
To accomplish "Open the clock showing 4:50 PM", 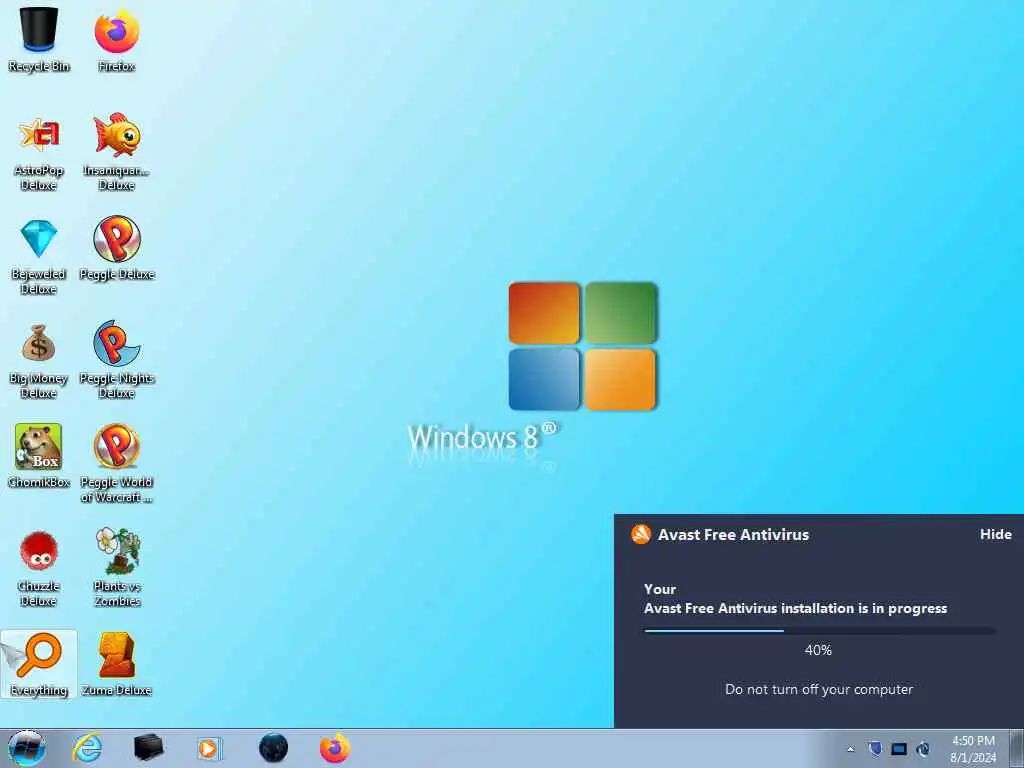I will (973, 749).
